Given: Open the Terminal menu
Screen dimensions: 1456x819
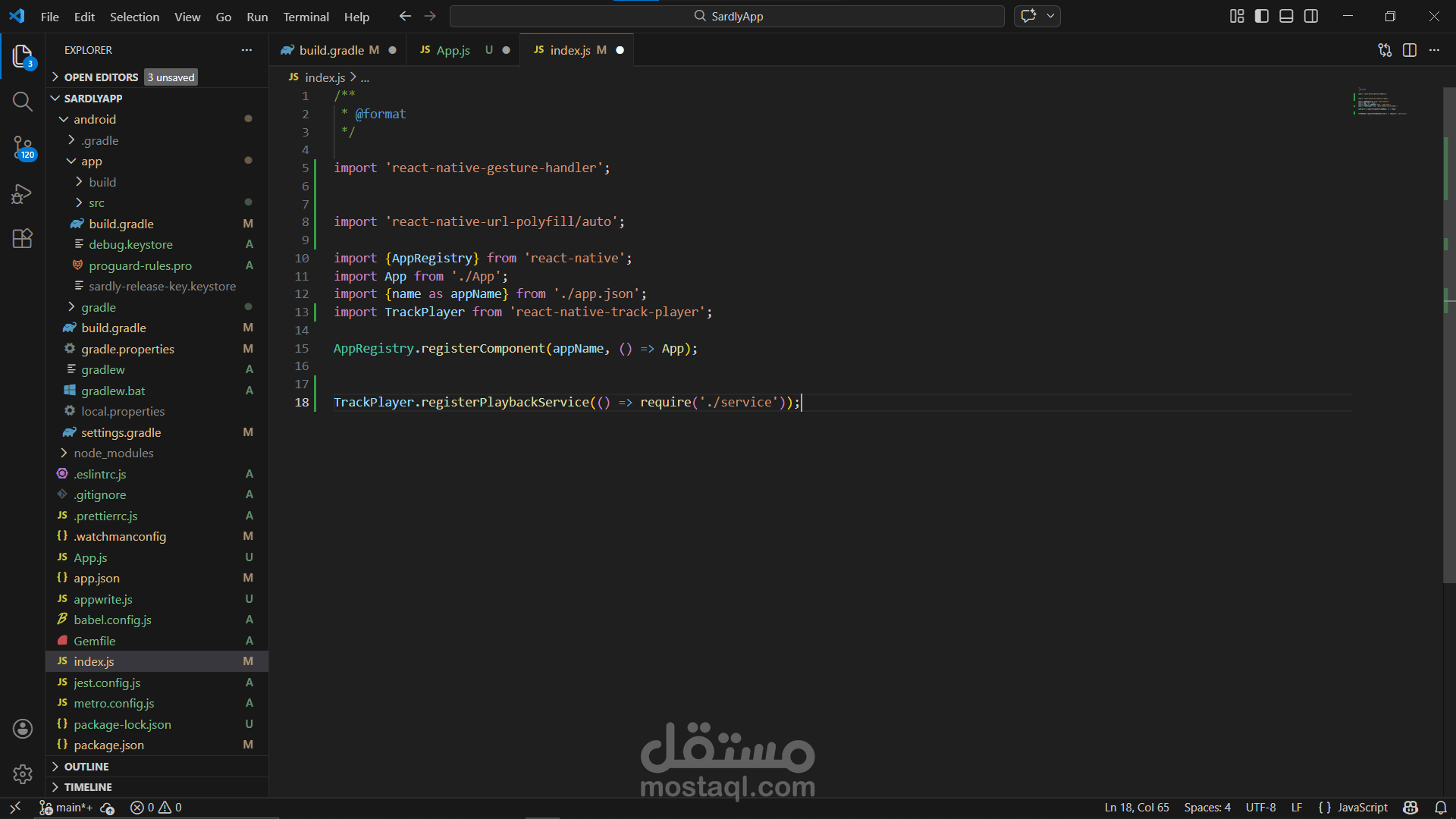Looking at the screenshot, I should [306, 17].
